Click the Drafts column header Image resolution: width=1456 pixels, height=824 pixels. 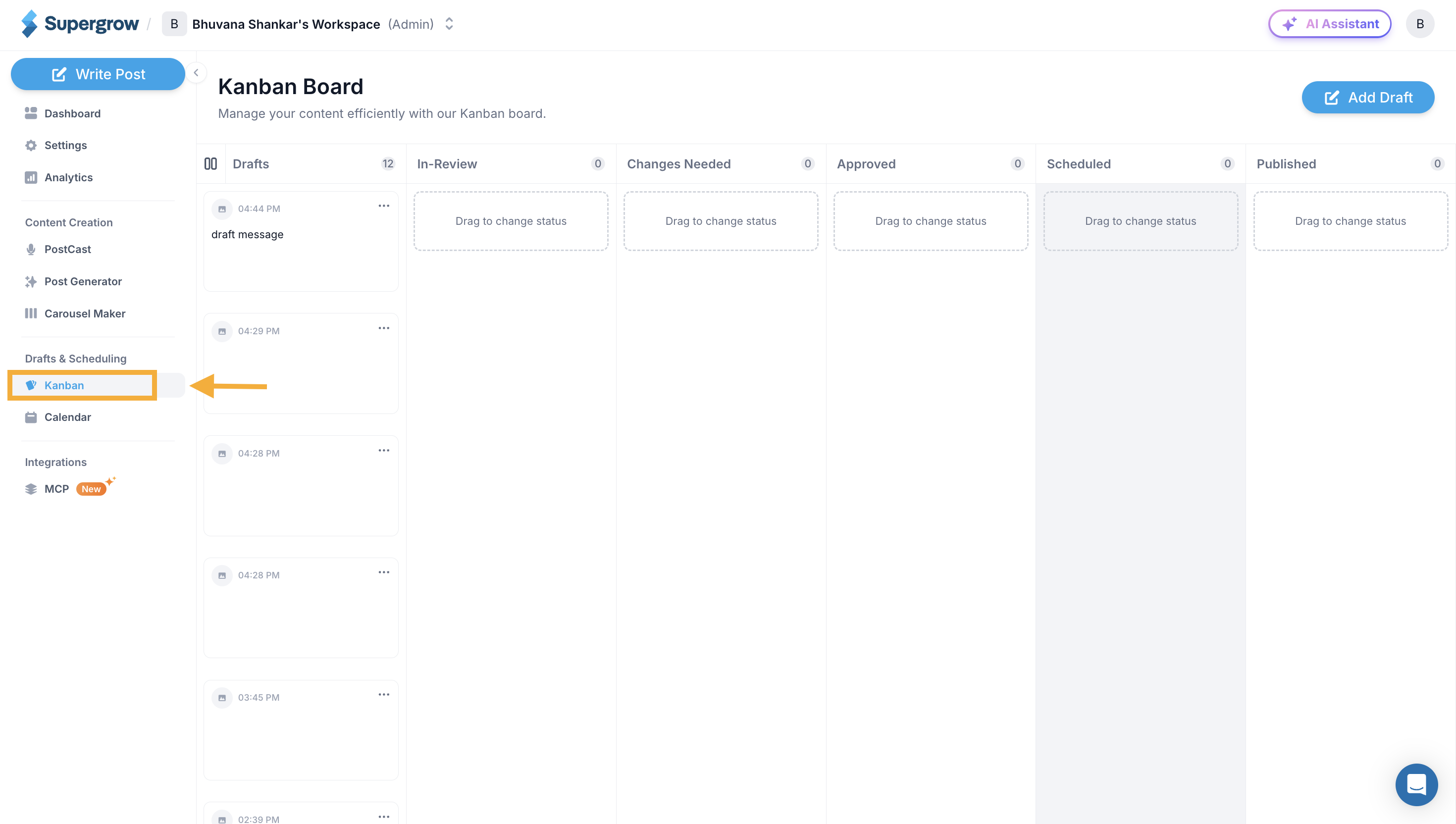[251, 164]
